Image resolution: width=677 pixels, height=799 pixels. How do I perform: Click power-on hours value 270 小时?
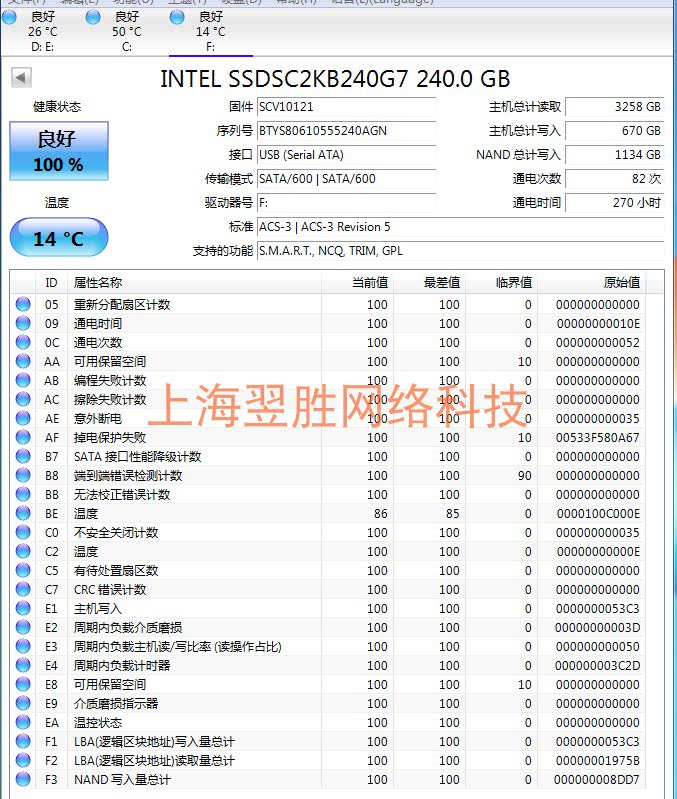coord(615,203)
